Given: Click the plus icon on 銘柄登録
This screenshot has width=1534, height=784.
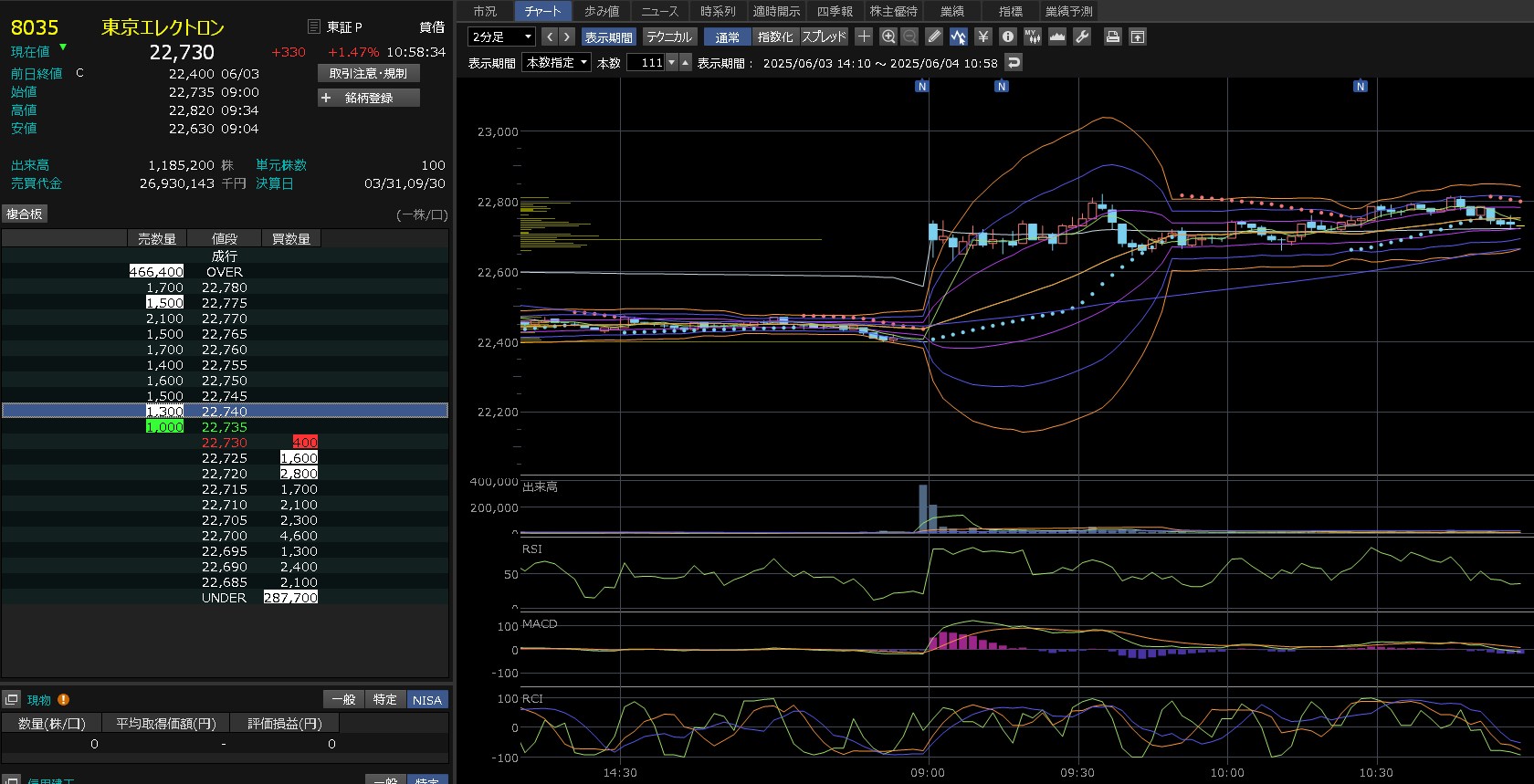Looking at the screenshot, I should 326,98.
